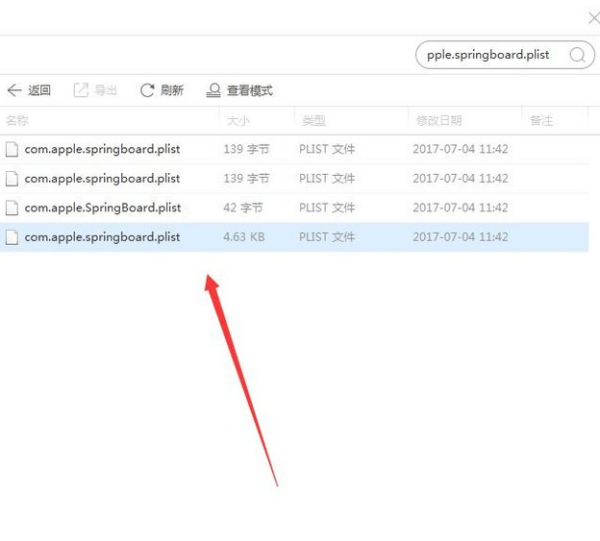Click the back arrow icon
This screenshot has height=541, width=600.
15,90
